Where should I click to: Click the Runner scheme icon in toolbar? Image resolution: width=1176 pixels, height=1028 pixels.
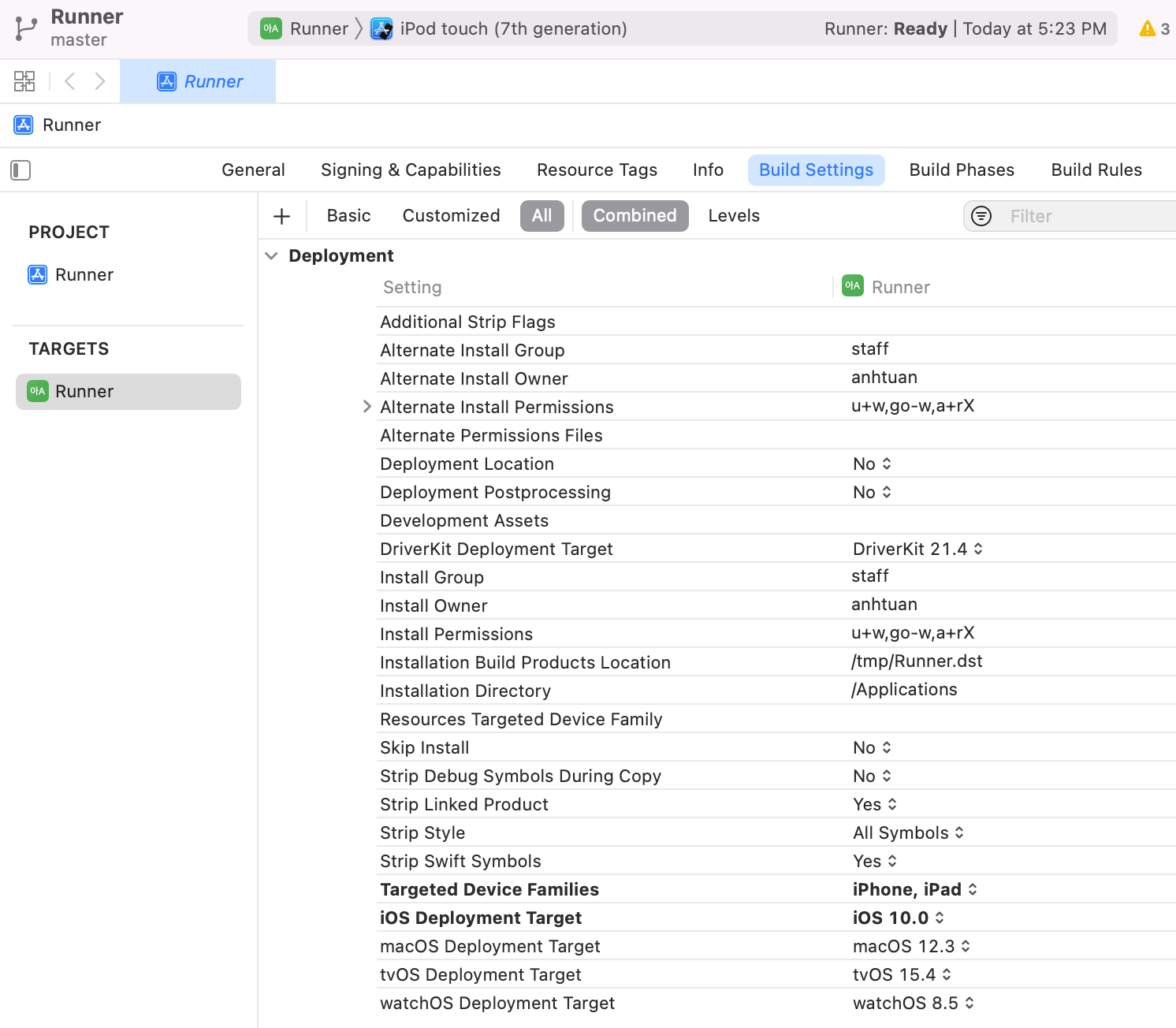pyautogui.click(x=271, y=28)
